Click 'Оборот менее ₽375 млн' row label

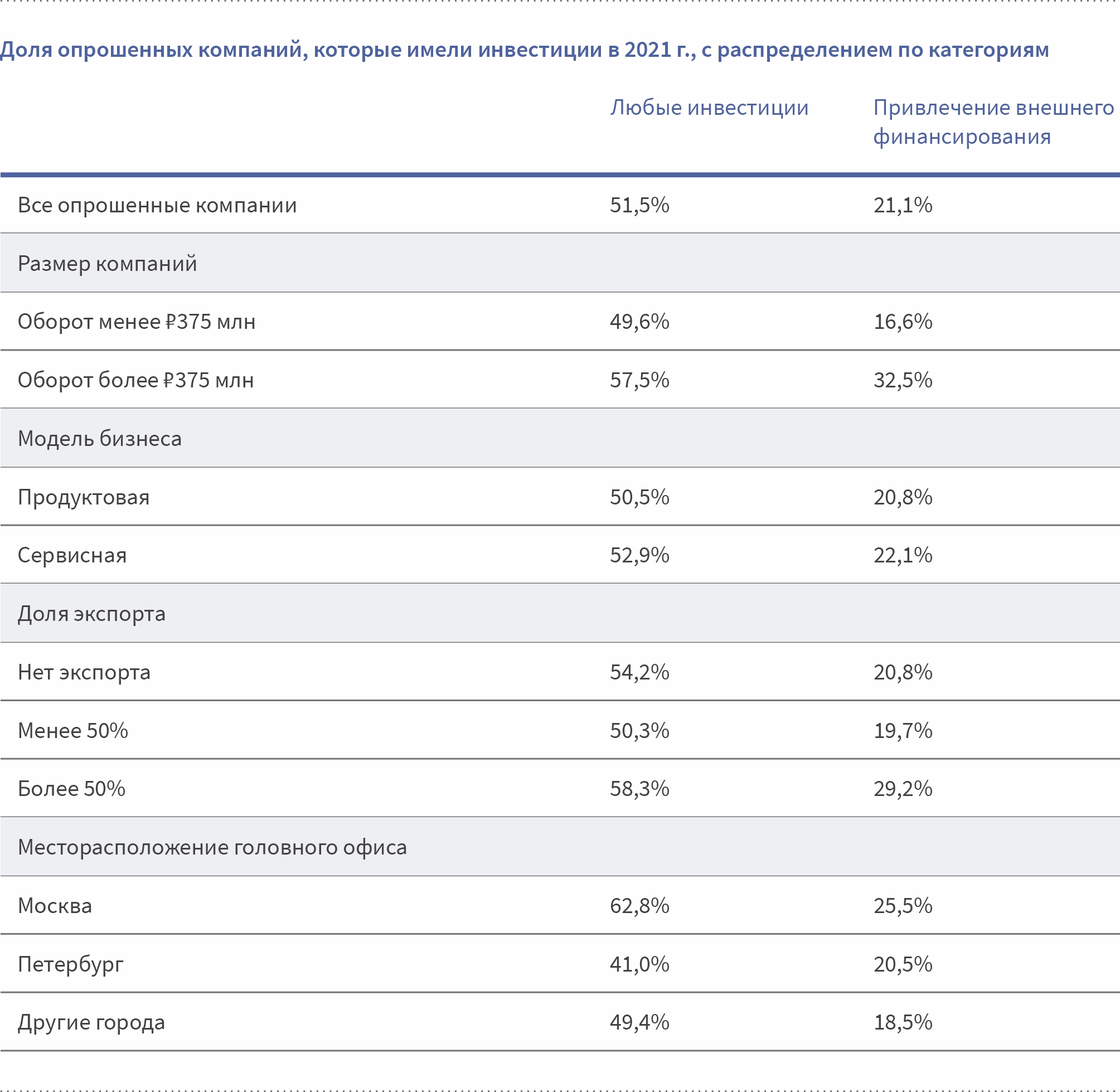pyautogui.click(x=137, y=322)
